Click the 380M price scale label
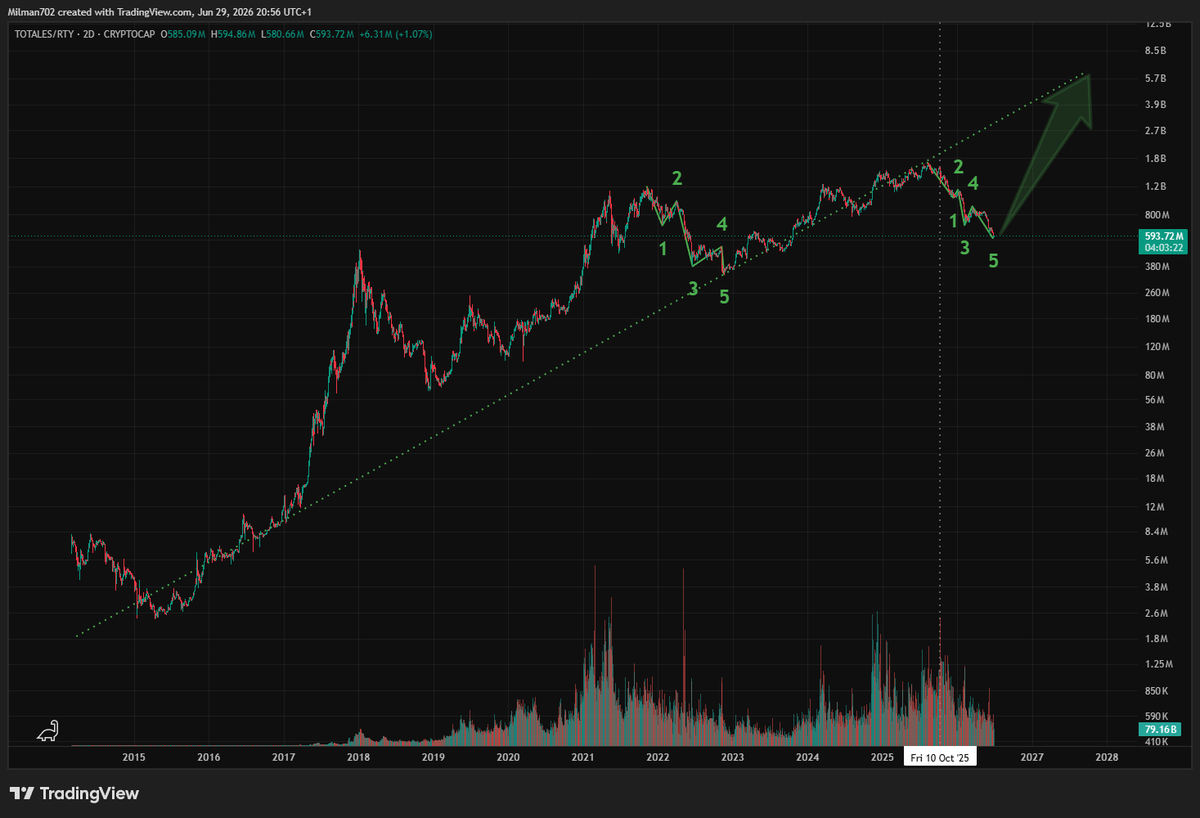This screenshot has height=818, width=1200. coord(1155,266)
